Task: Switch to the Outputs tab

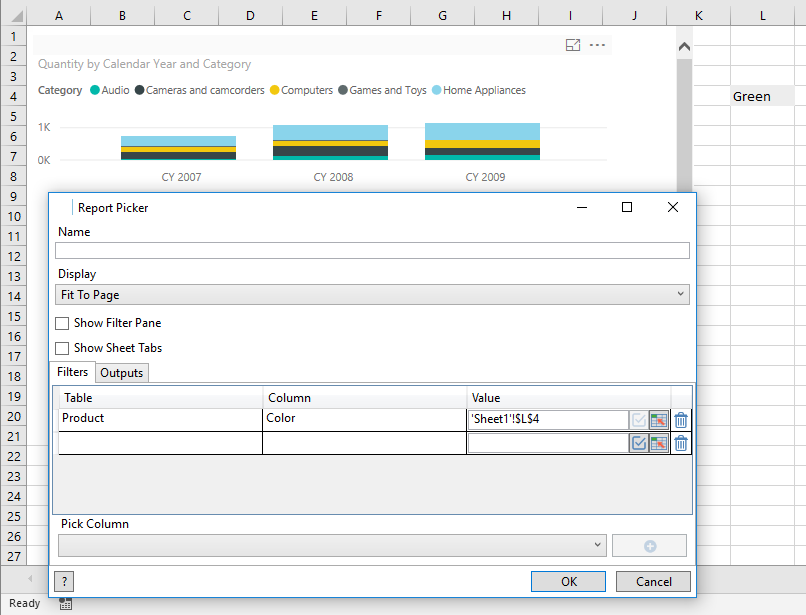Action: pyautogui.click(x=121, y=372)
